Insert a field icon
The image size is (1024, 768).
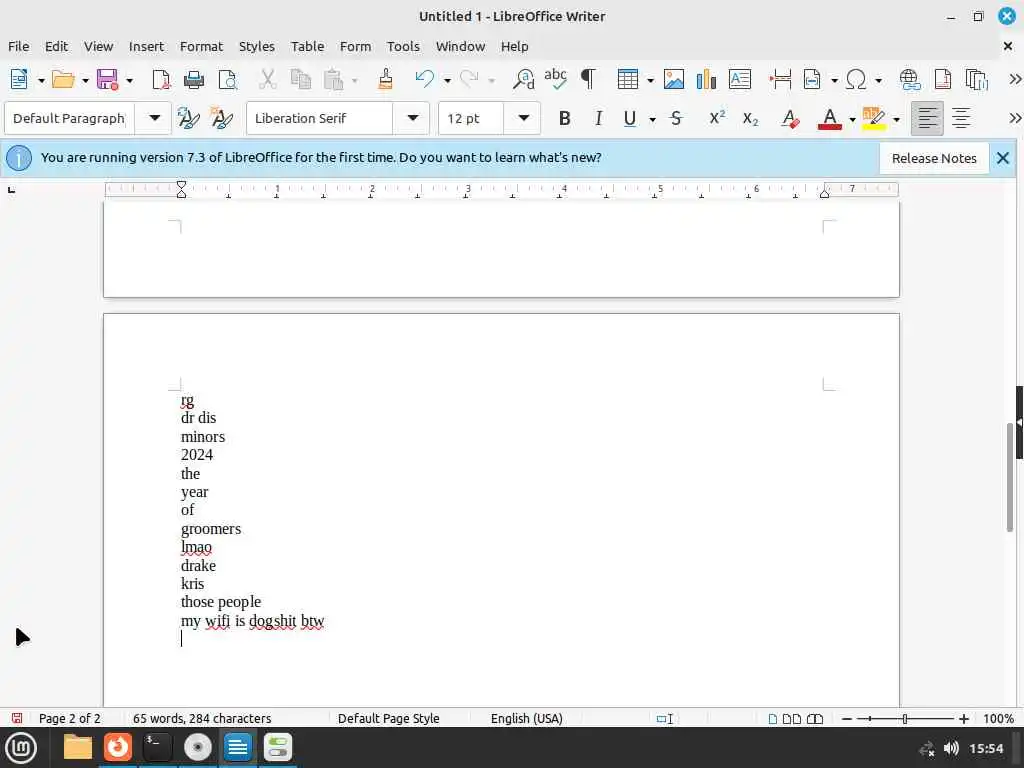tap(812, 80)
